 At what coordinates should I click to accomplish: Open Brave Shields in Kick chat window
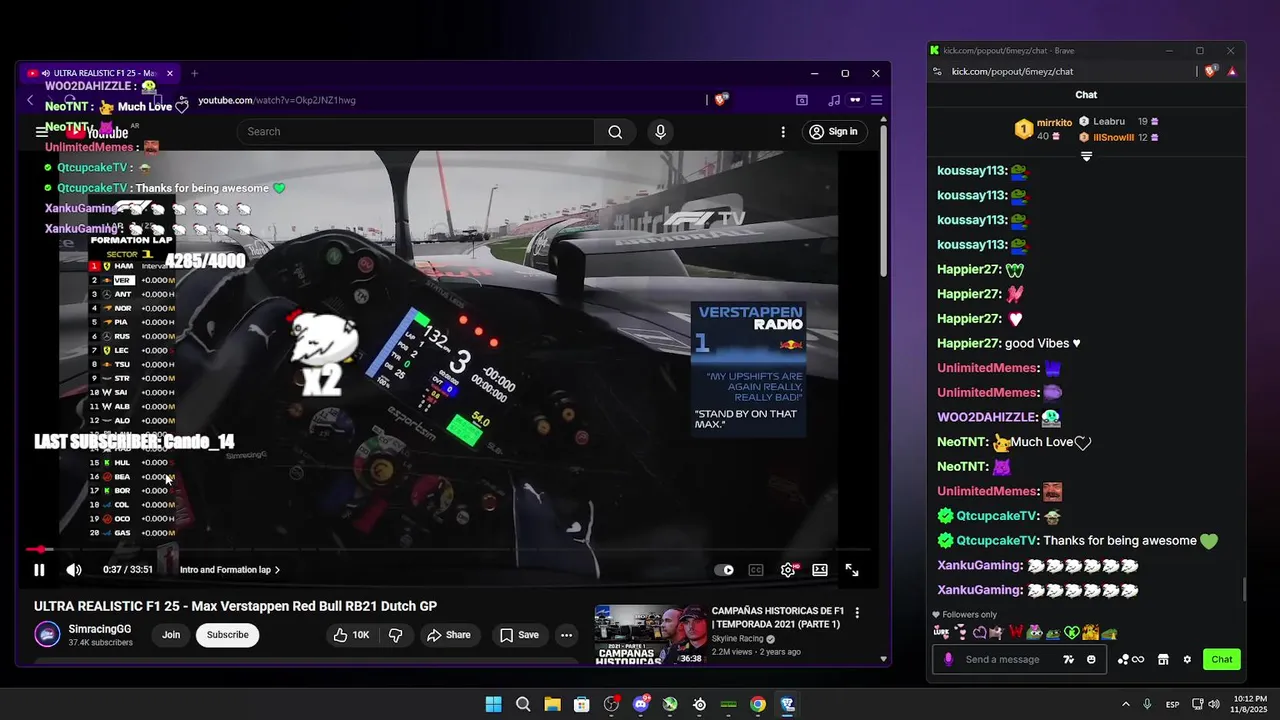click(x=1210, y=71)
